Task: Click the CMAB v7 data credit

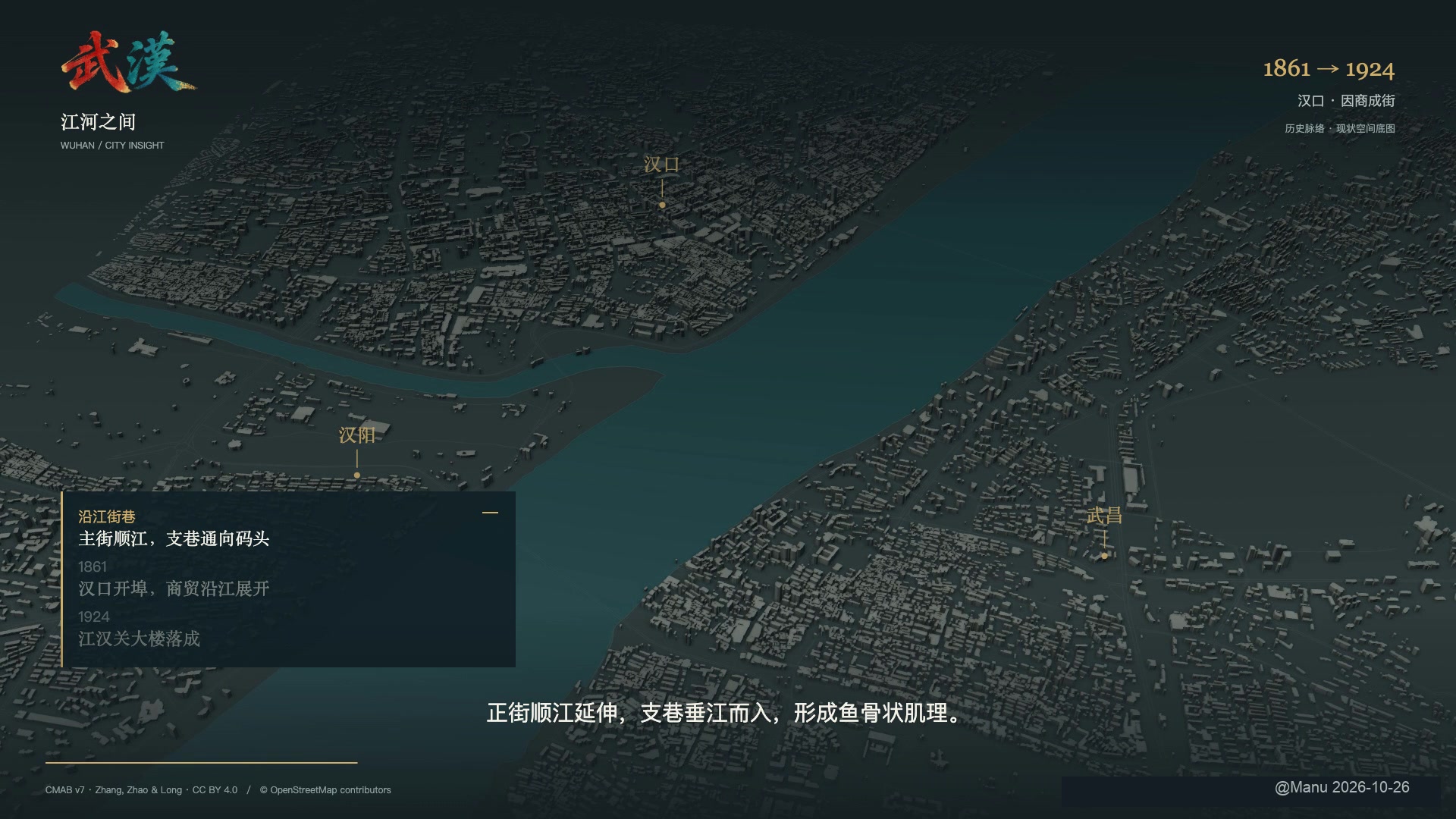Action: pyautogui.click(x=141, y=790)
